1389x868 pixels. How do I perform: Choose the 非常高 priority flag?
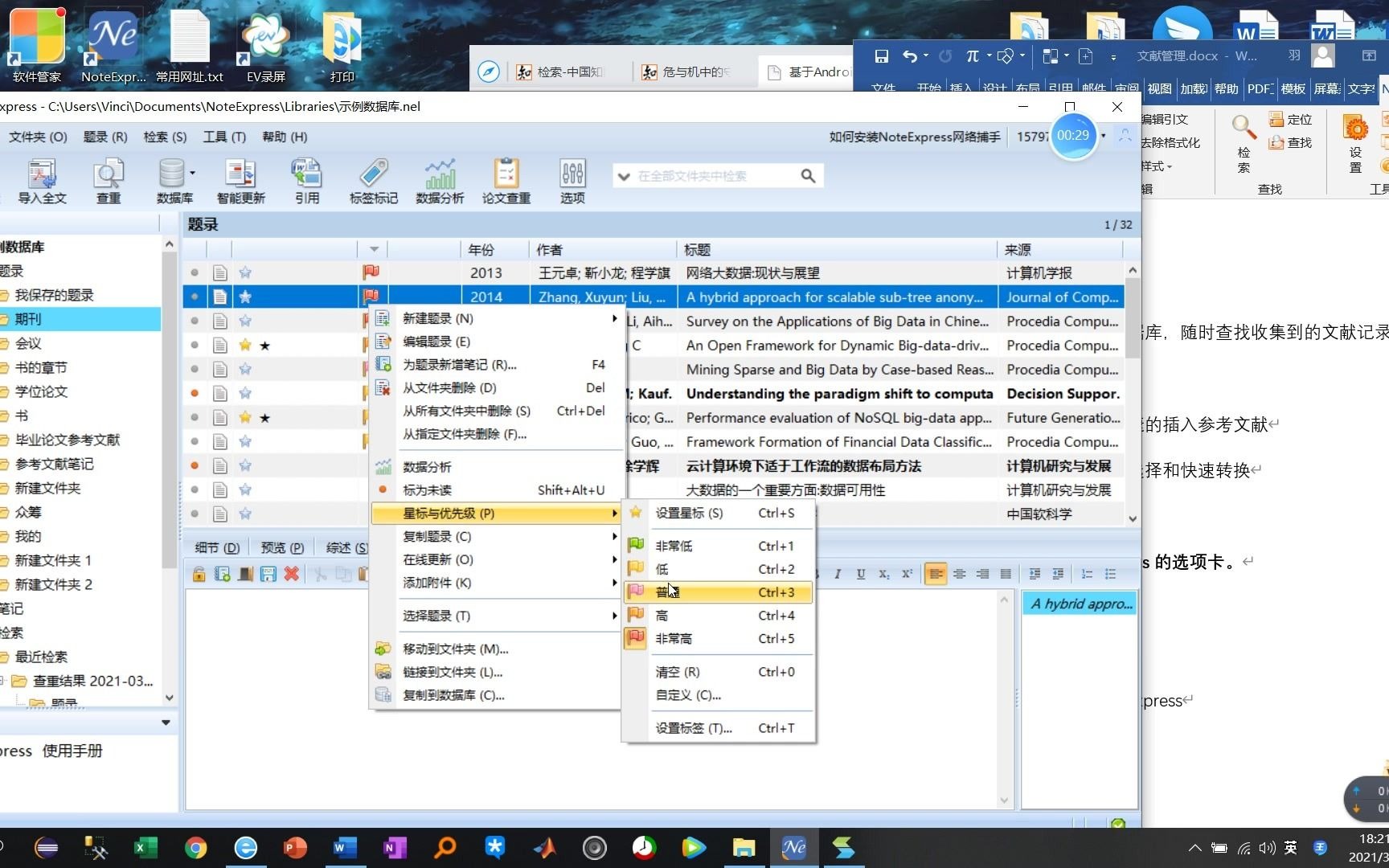[719, 638]
